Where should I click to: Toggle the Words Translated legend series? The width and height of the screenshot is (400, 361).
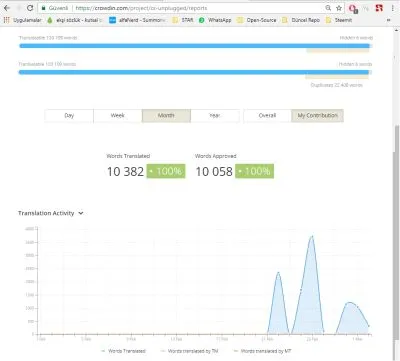[123, 351]
